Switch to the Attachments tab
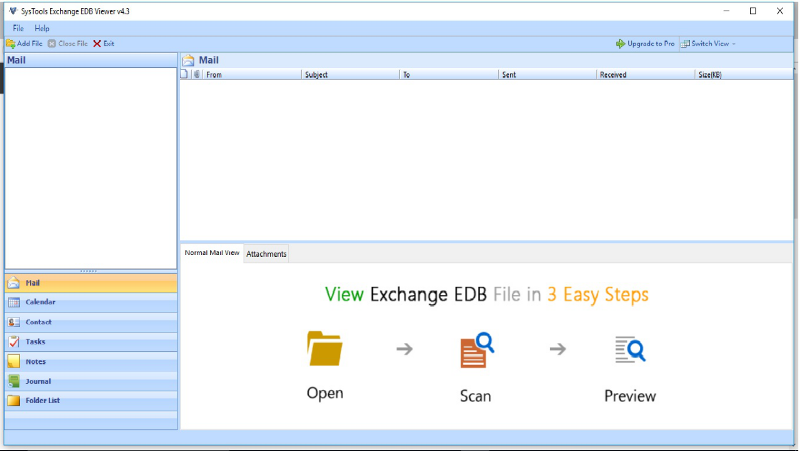 pos(266,254)
